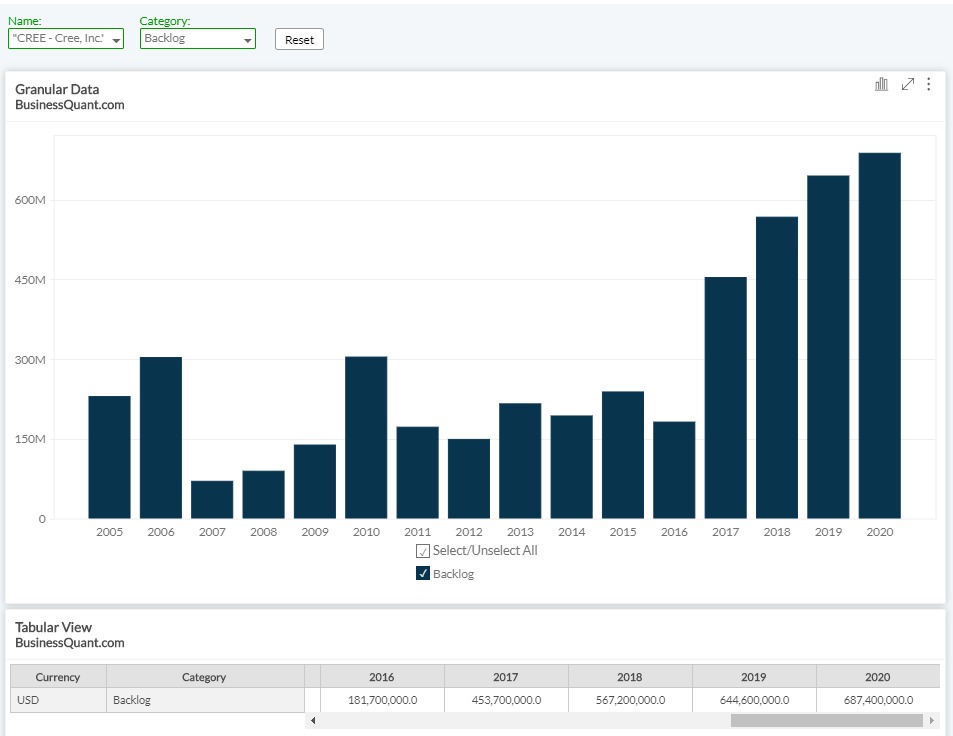Click the 2009 bar in chart
Viewport: 953px width, 736px height.
[315, 481]
